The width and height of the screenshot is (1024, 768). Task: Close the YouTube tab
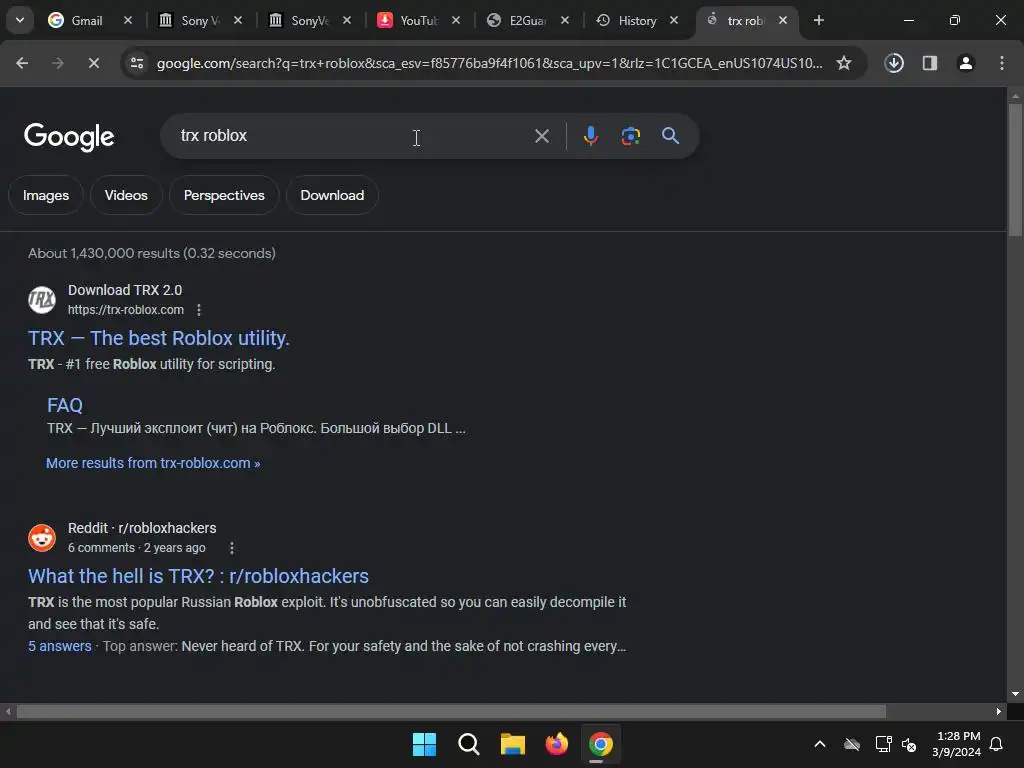coord(456,20)
